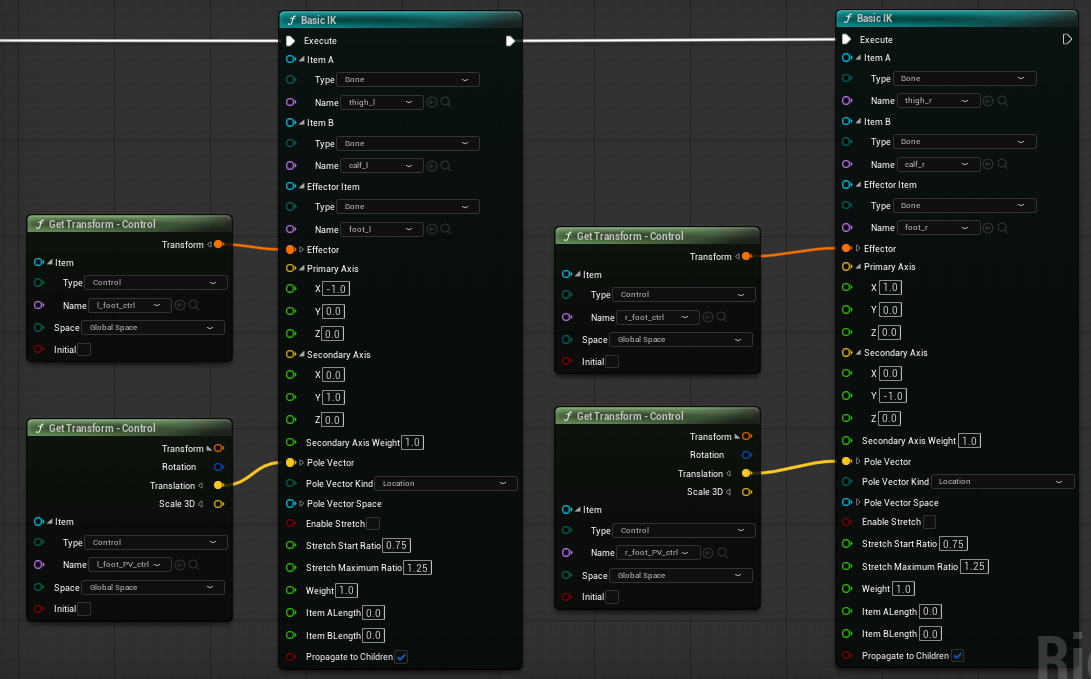The width and height of the screenshot is (1091, 679).
Task: Check Enable Stretch on the thigh_l Basic IK
Action: [x=373, y=523]
